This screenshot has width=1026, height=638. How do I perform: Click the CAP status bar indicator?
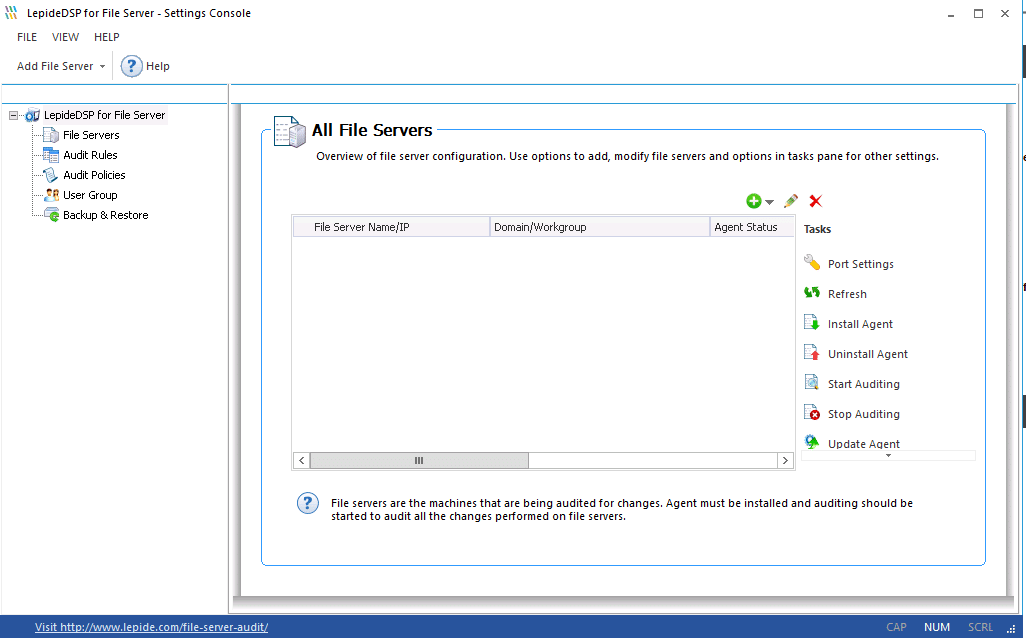[x=896, y=627]
